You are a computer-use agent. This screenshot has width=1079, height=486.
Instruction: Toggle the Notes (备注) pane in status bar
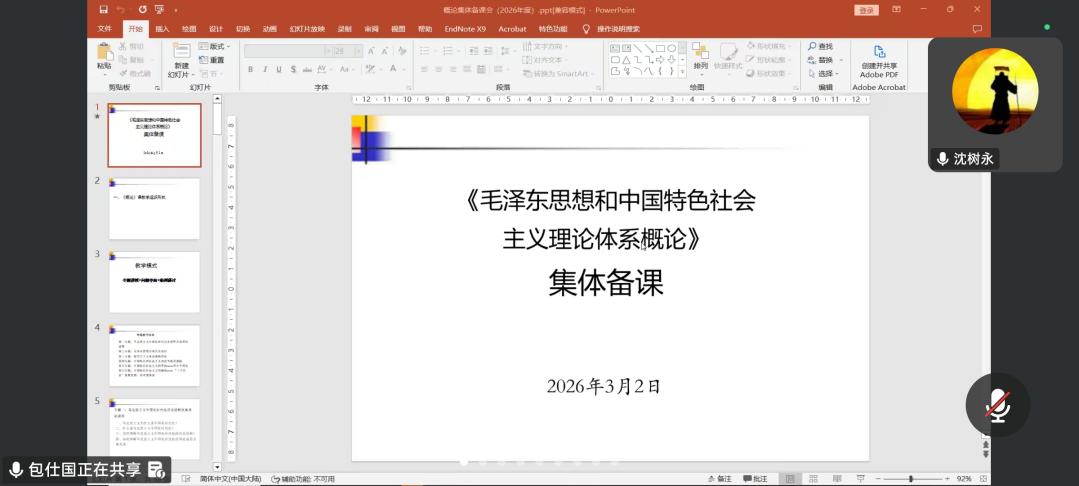(x=720, y=479)
